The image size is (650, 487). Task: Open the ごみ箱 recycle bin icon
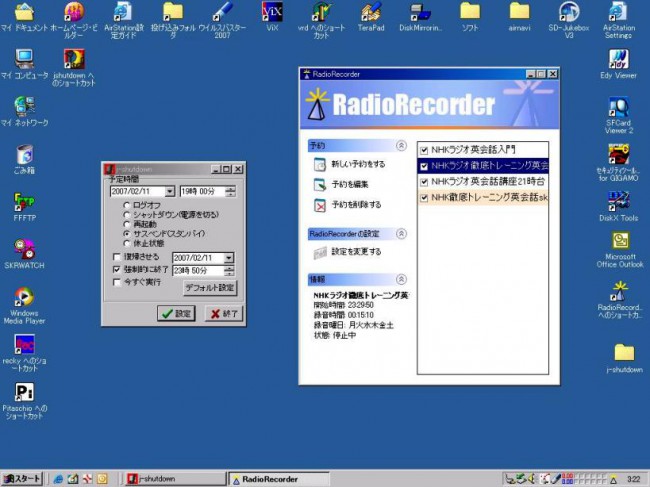point(24,154)
